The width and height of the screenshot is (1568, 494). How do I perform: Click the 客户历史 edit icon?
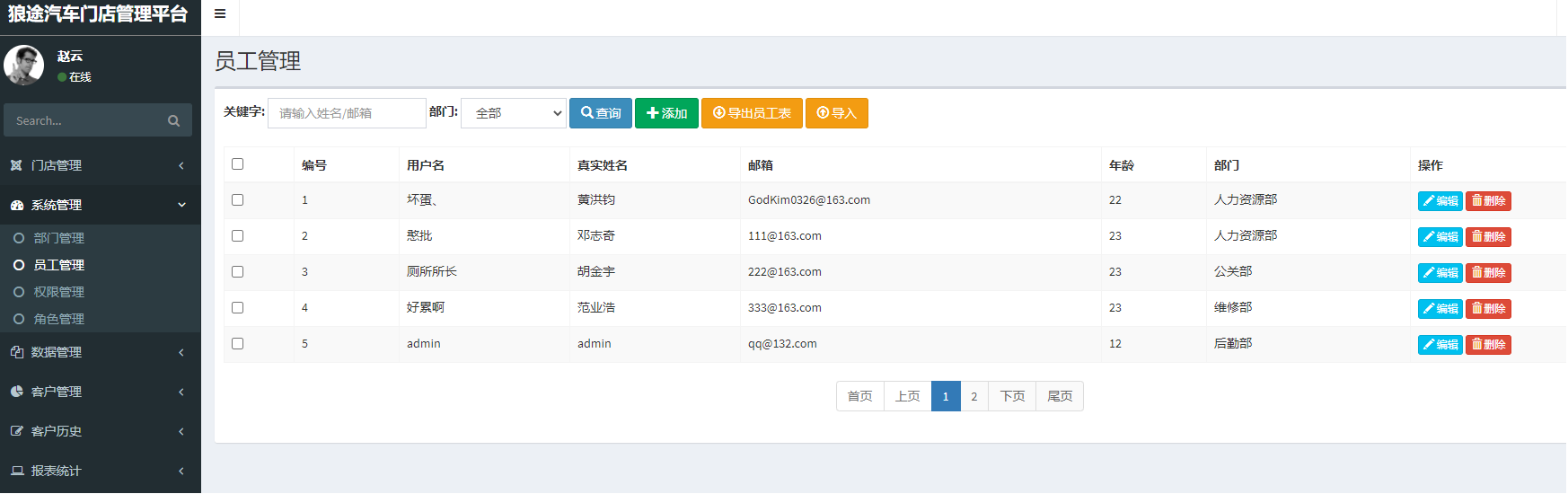[x=16, y=431]
